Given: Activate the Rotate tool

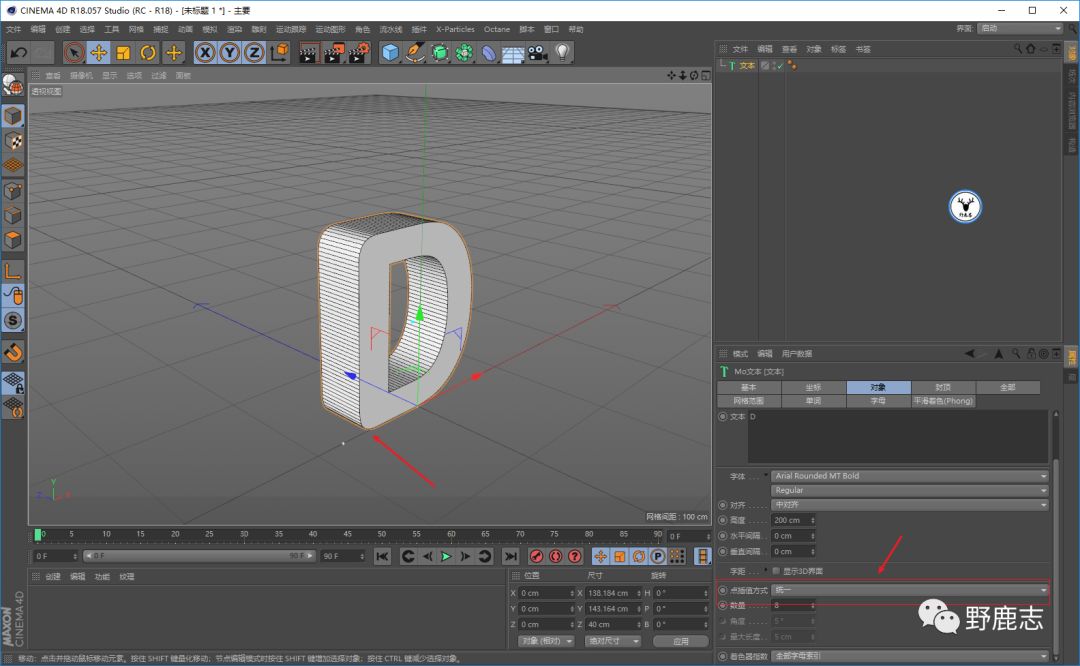Looking at the screenshot, I should pyautogui.click(x=148, y=52).
